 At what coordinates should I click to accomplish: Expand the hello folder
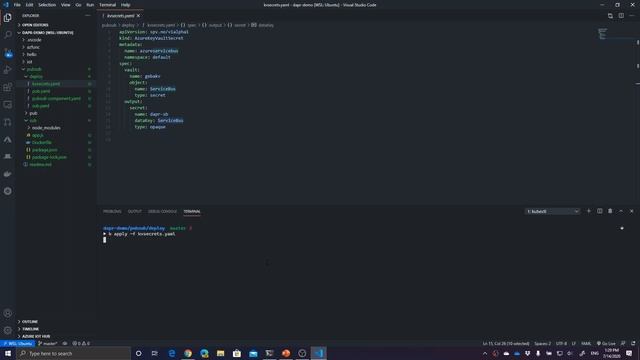(31, 54)
